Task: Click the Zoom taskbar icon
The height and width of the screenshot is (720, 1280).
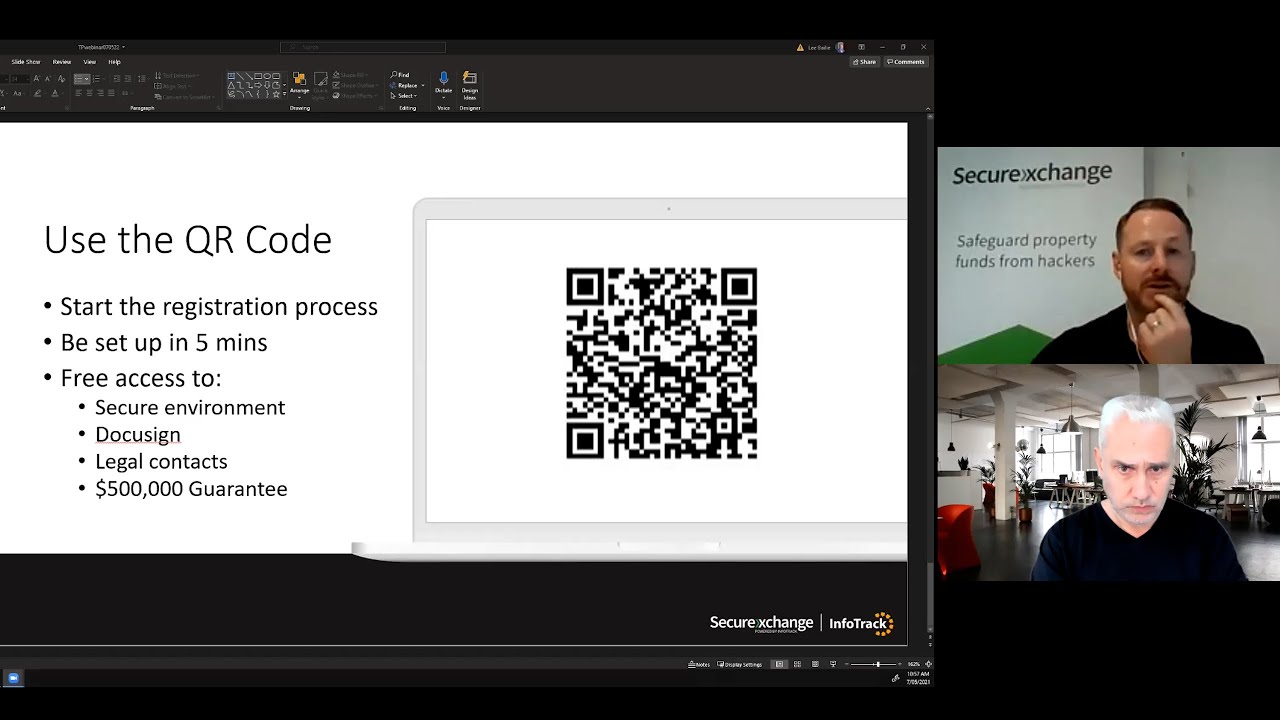Action: 13,678
